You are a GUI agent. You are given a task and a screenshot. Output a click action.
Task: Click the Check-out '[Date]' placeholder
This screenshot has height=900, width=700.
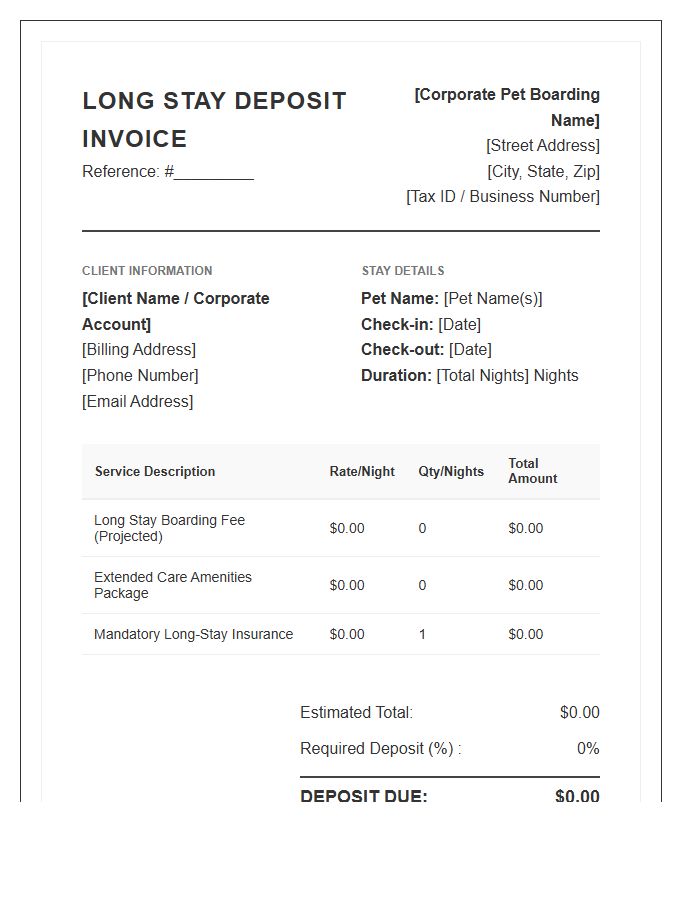[470, 350]
